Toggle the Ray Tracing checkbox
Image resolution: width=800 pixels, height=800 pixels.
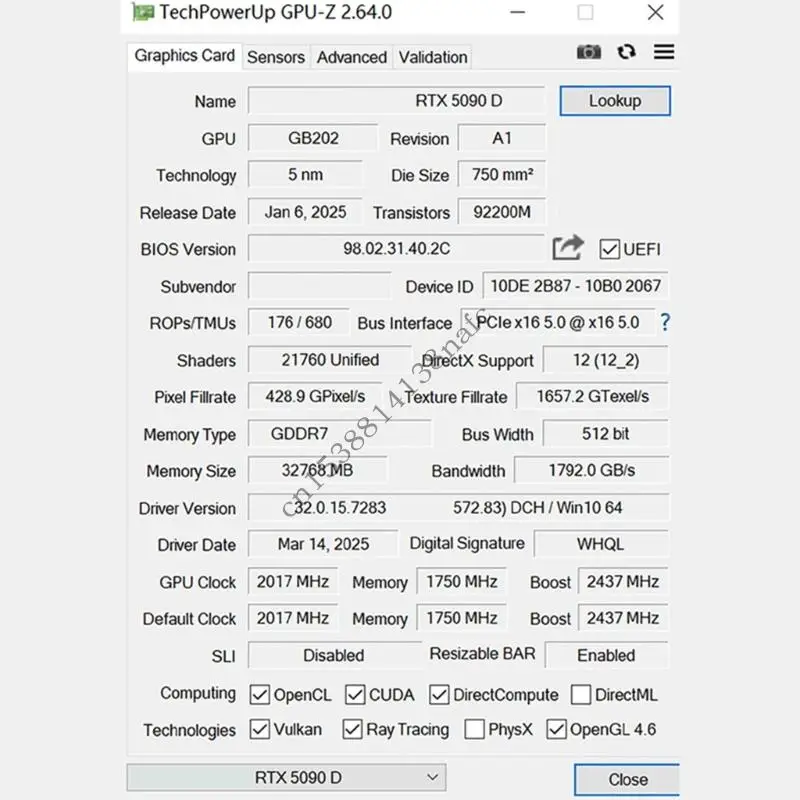(x=353, y=729)
